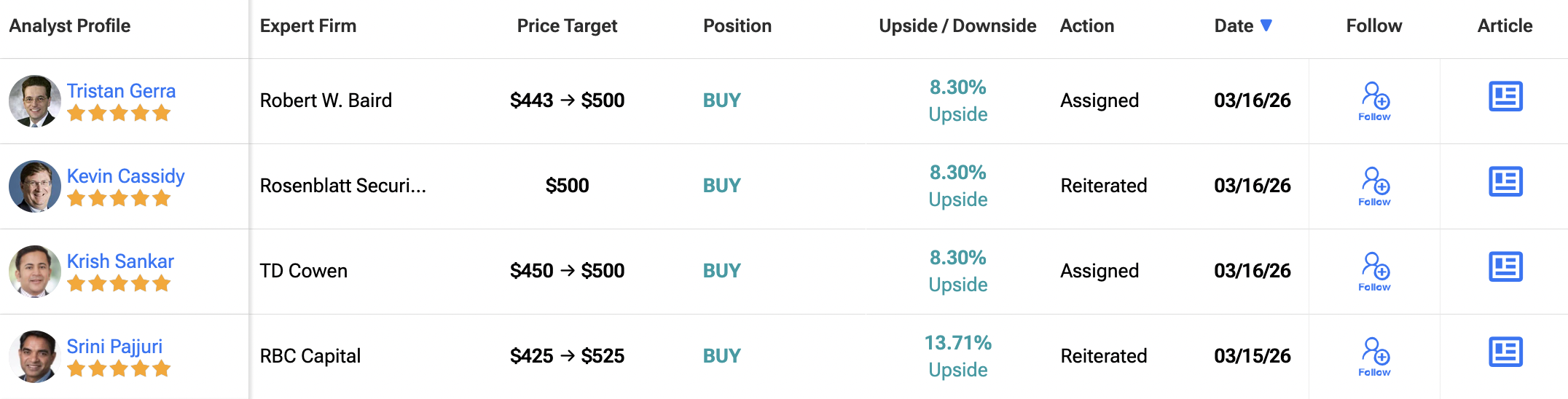Screen dimensions: 1568x399
Task: Click the Date sort arrow
Action: click(1266, 25)
